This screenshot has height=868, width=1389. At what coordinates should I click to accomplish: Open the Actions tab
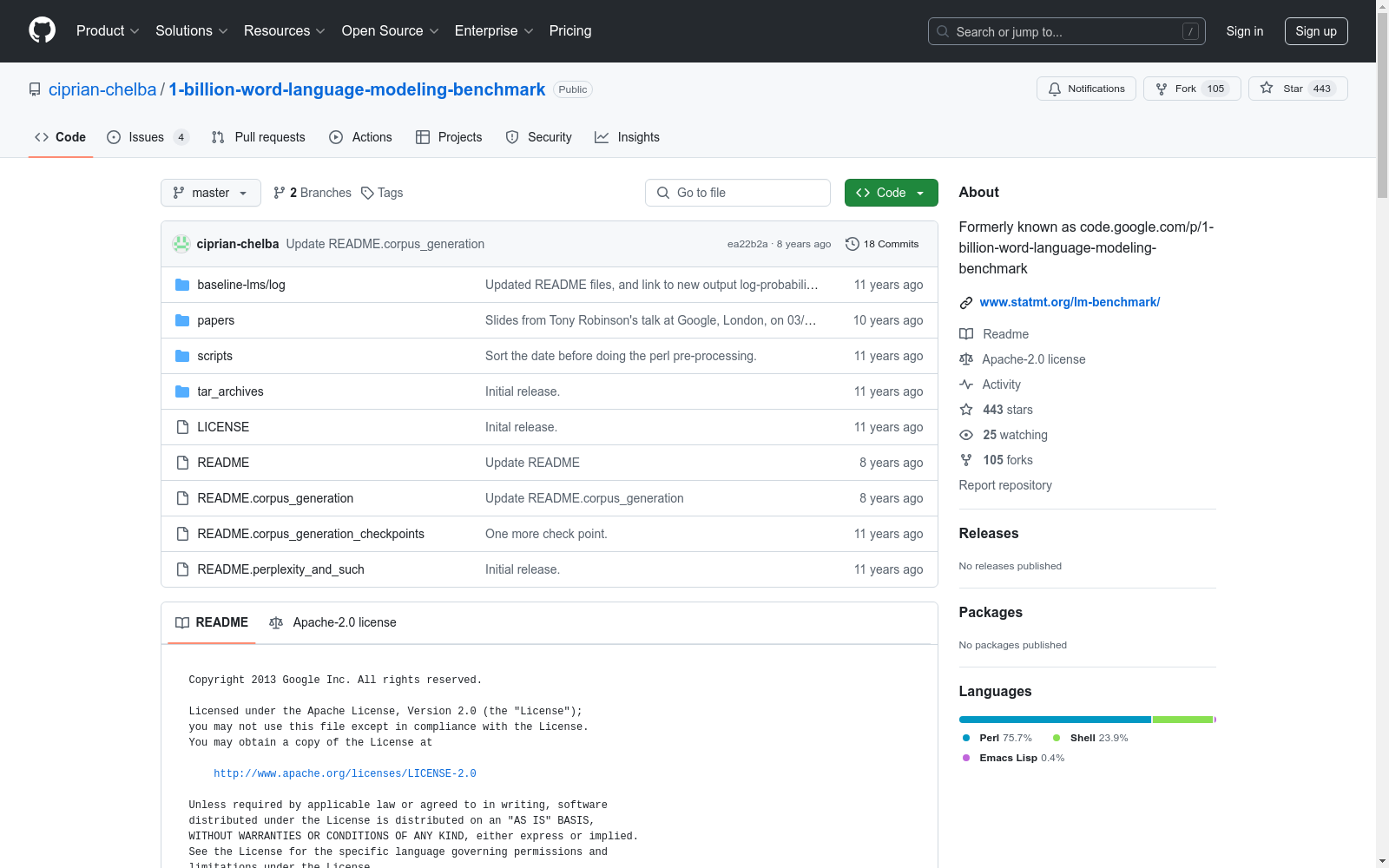(x=360, y=137)
